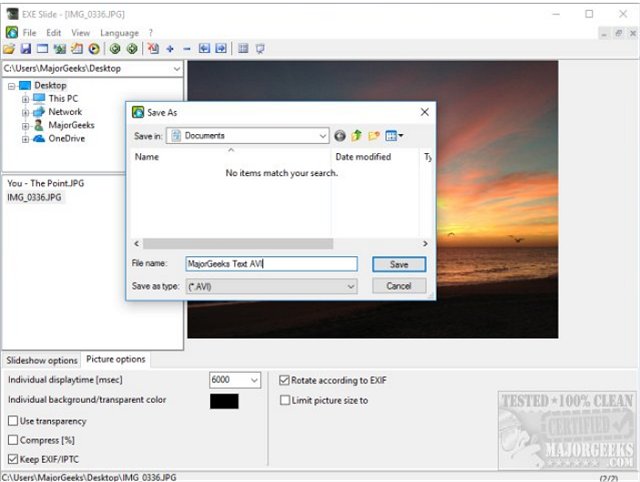Image resolution: width=640 pixels, height=482 pixels.
Task: Select Network in the folder tree
Action: [x=65, y=112]
